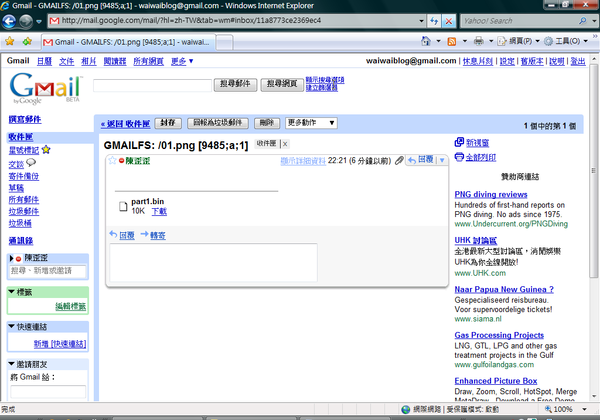The width and height of the screenshot is (600, 420).
Task: Click the paperclip attachment icon
Action: click(399, 160)
